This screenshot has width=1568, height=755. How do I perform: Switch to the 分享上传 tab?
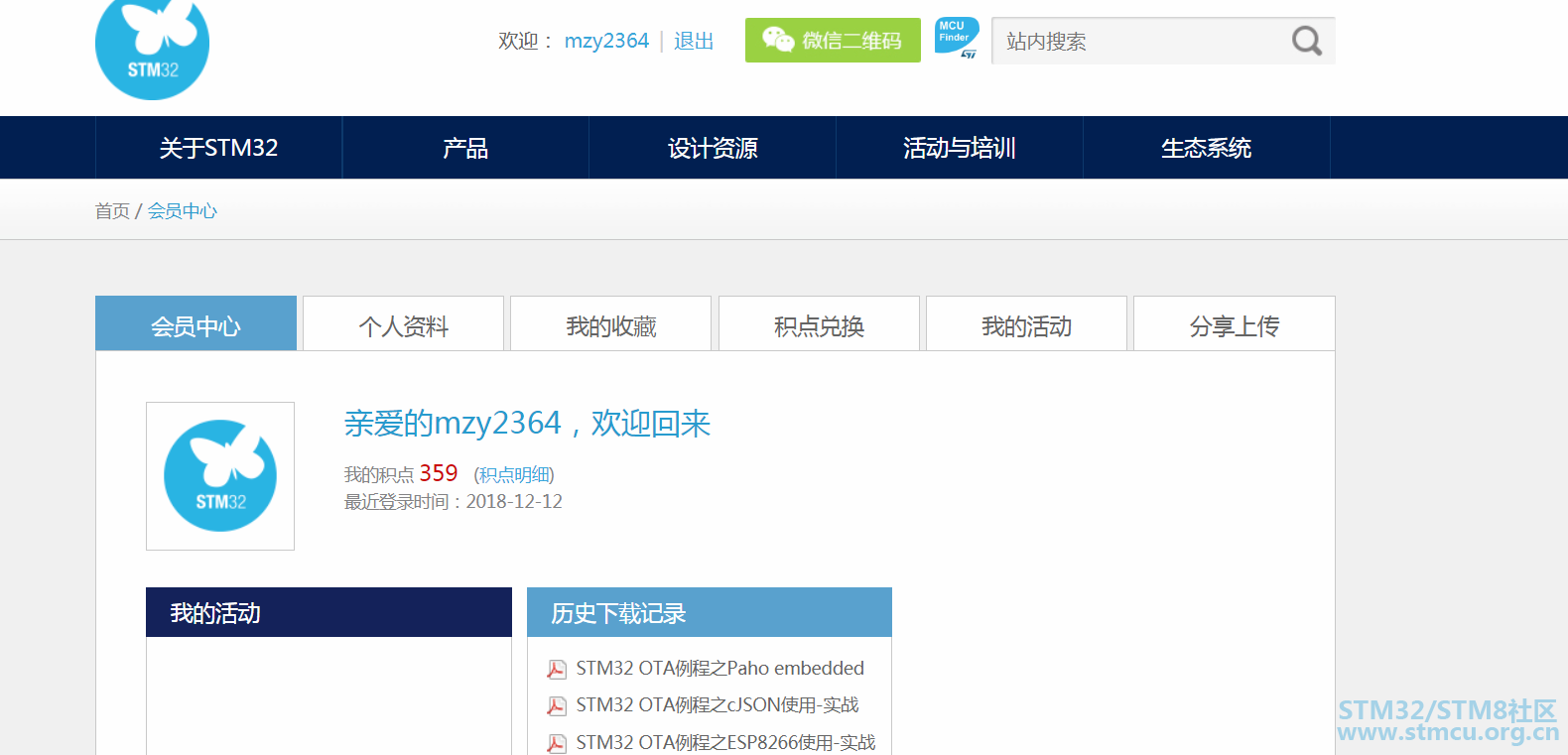[x=1235, y=323]
